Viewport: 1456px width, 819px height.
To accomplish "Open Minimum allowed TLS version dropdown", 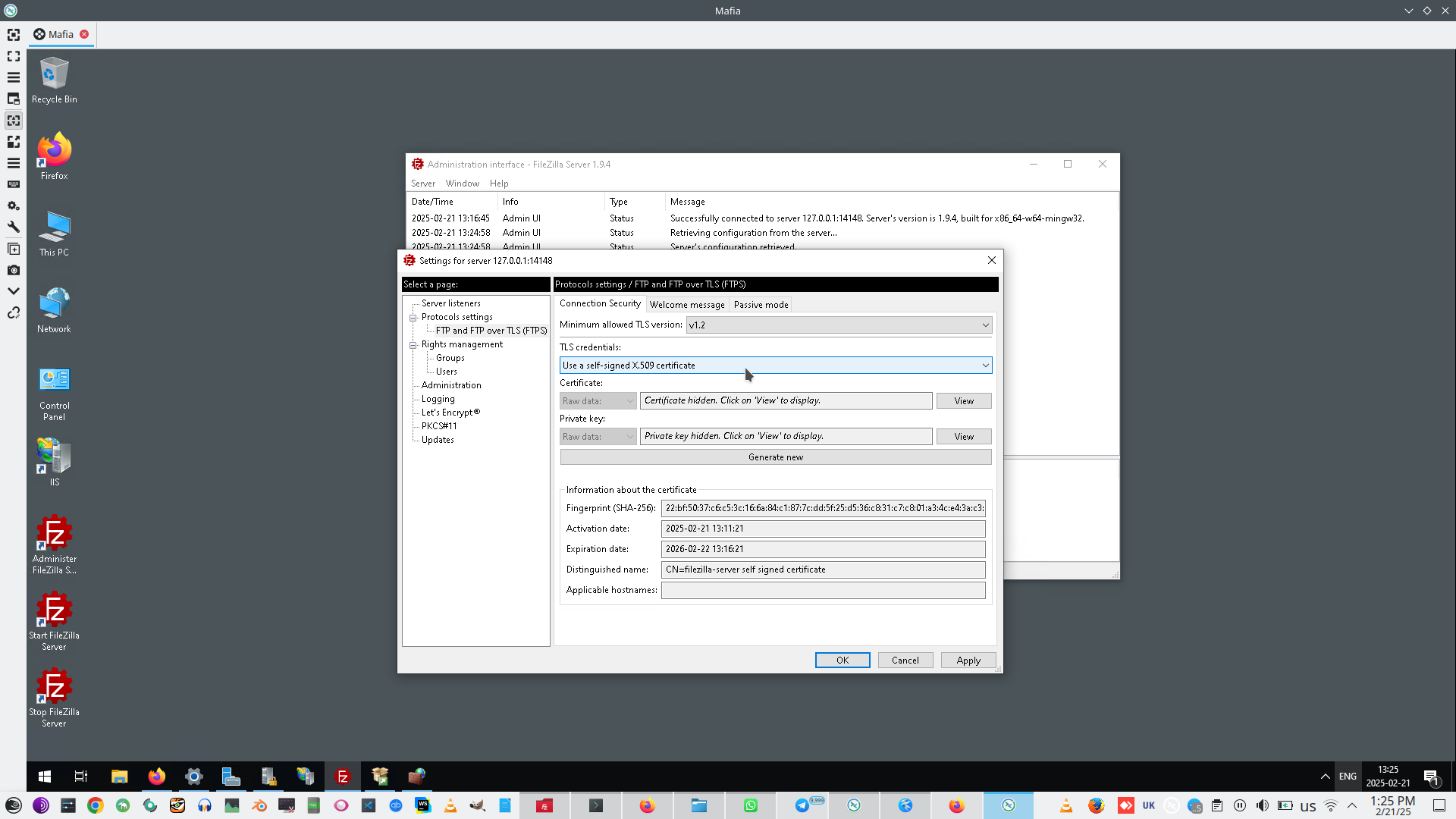I will coord(839,325).
